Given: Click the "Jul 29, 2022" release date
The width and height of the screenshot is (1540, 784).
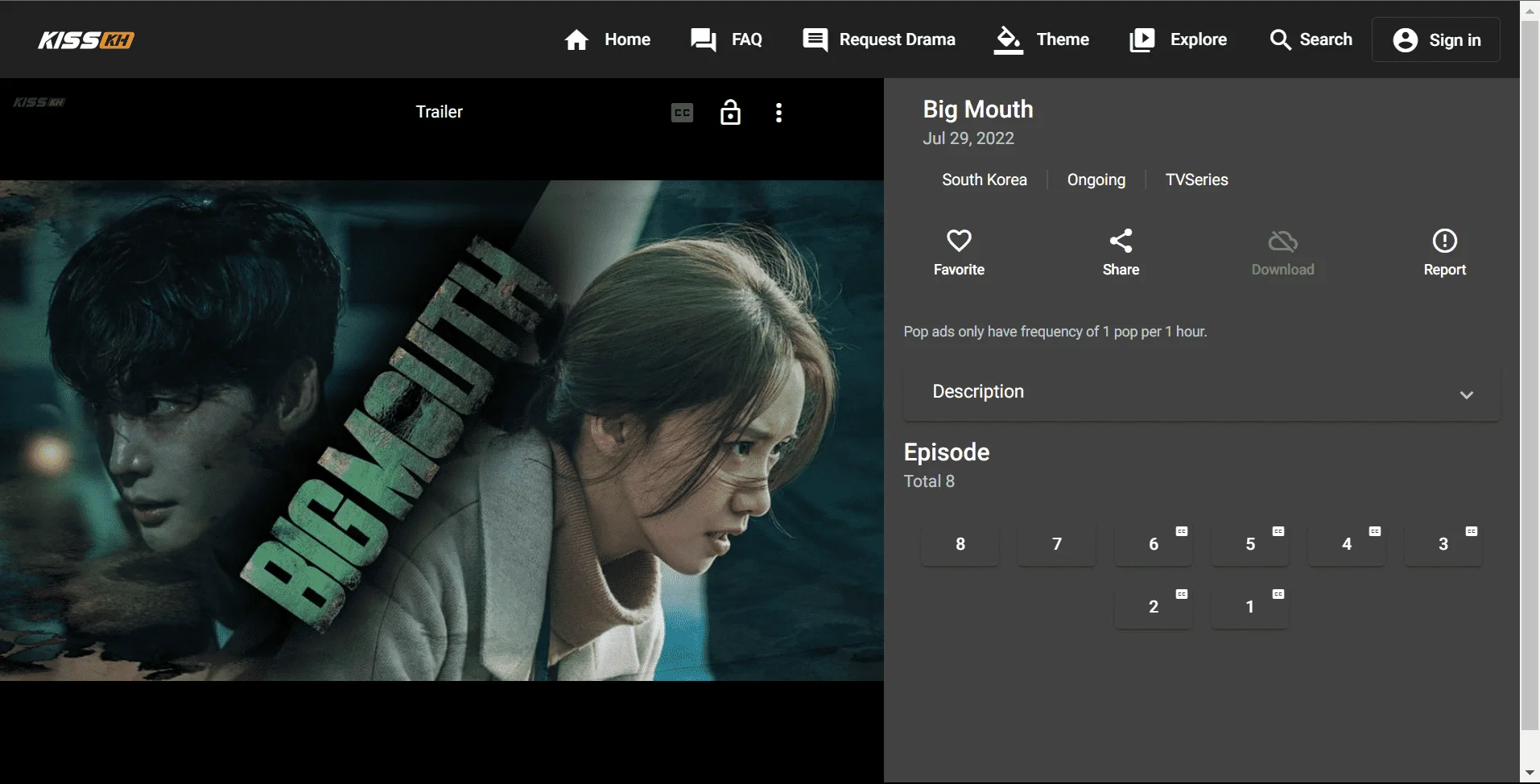Looking at the screenshot, I should [968, 138].
